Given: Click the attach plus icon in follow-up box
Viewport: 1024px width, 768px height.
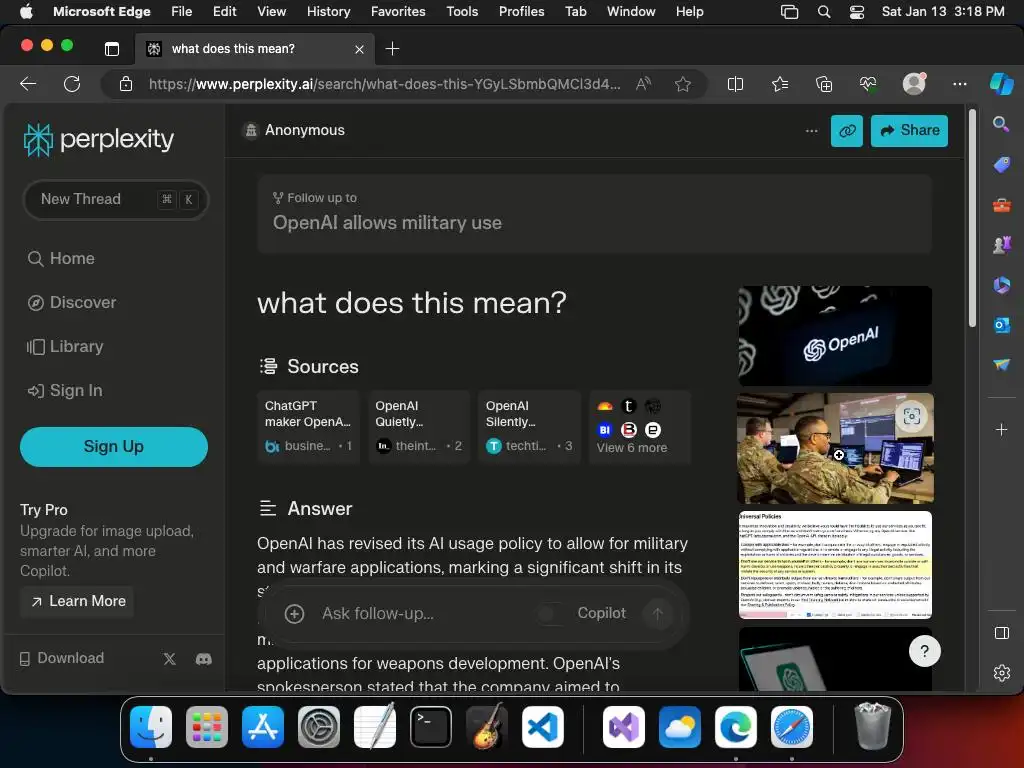Looking at the screenshot, I should 295,614.
